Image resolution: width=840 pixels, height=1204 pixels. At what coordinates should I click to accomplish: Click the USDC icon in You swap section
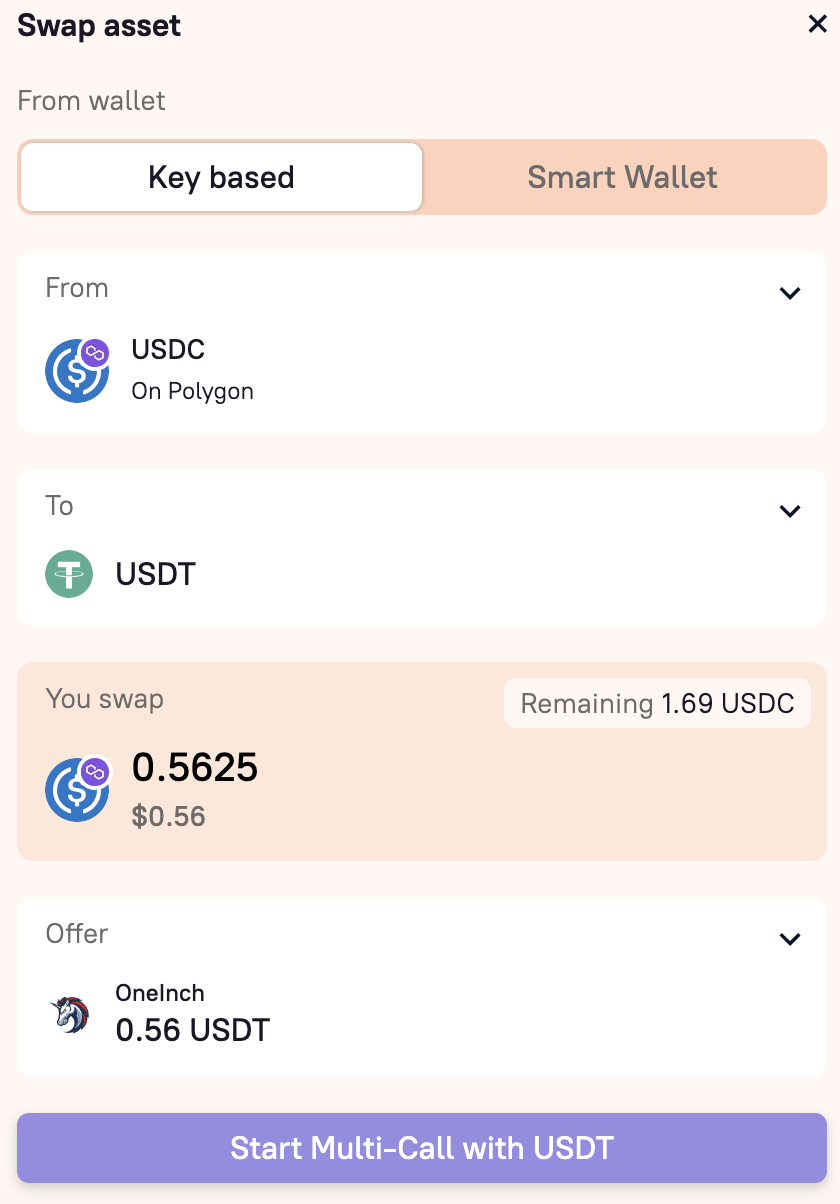point(77,788)
